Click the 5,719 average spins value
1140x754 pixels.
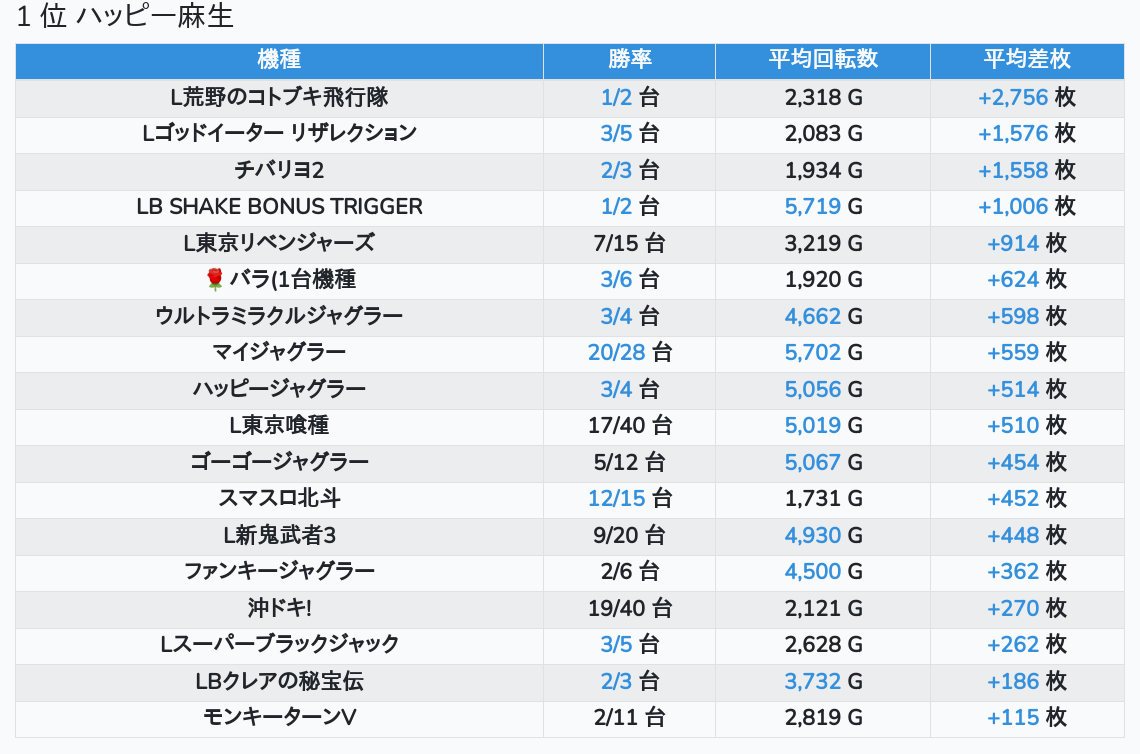[813, 207]
